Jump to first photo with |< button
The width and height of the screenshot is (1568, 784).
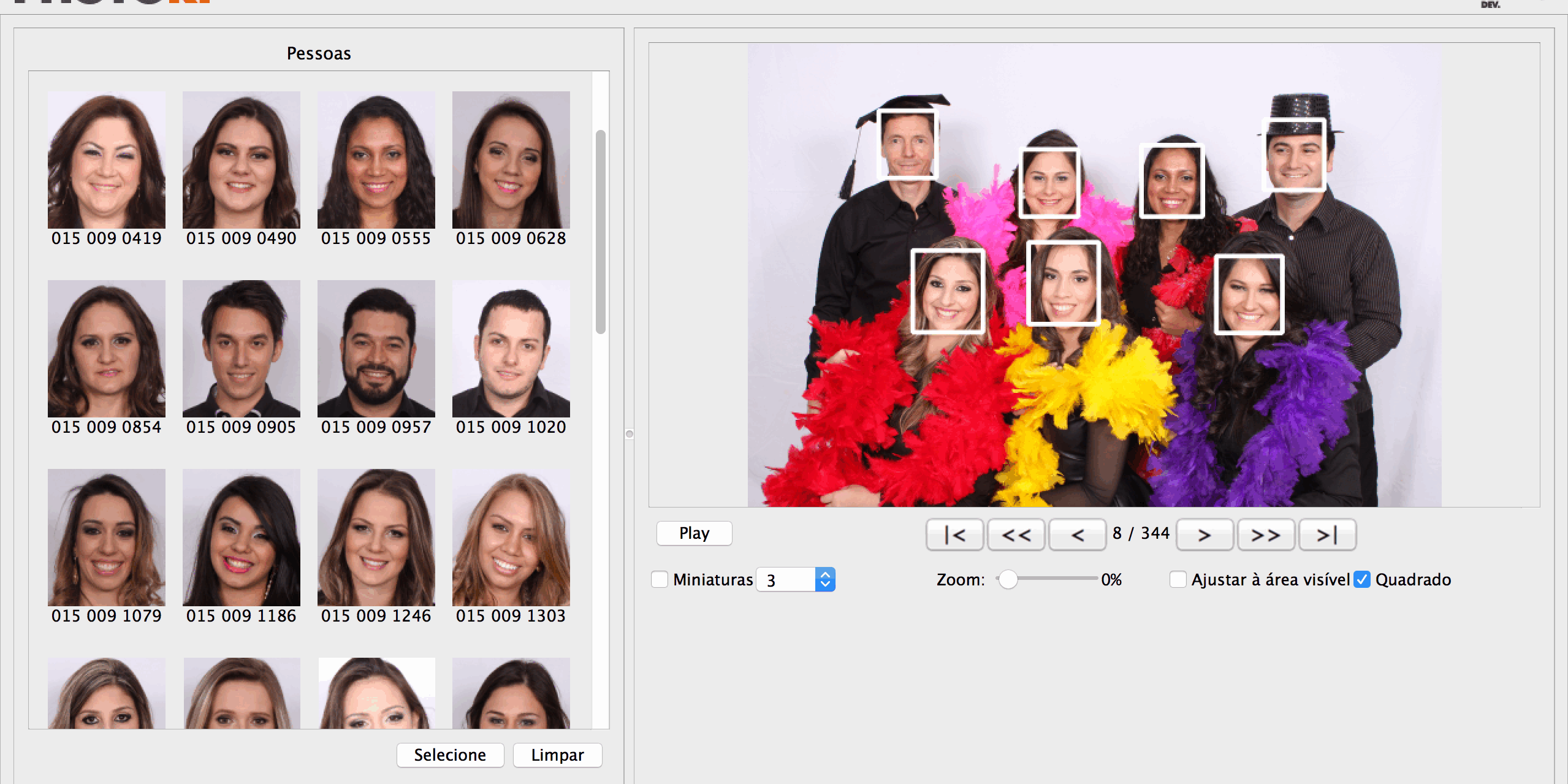954,535
